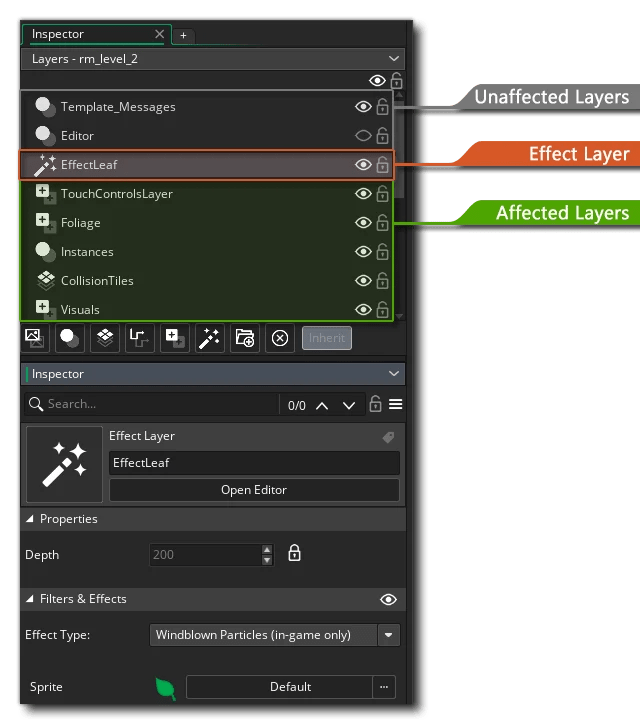This screenshot has height=724, width=640.
Task: Create a new layer folder from toolbar
Action: (x=244, y=338)
